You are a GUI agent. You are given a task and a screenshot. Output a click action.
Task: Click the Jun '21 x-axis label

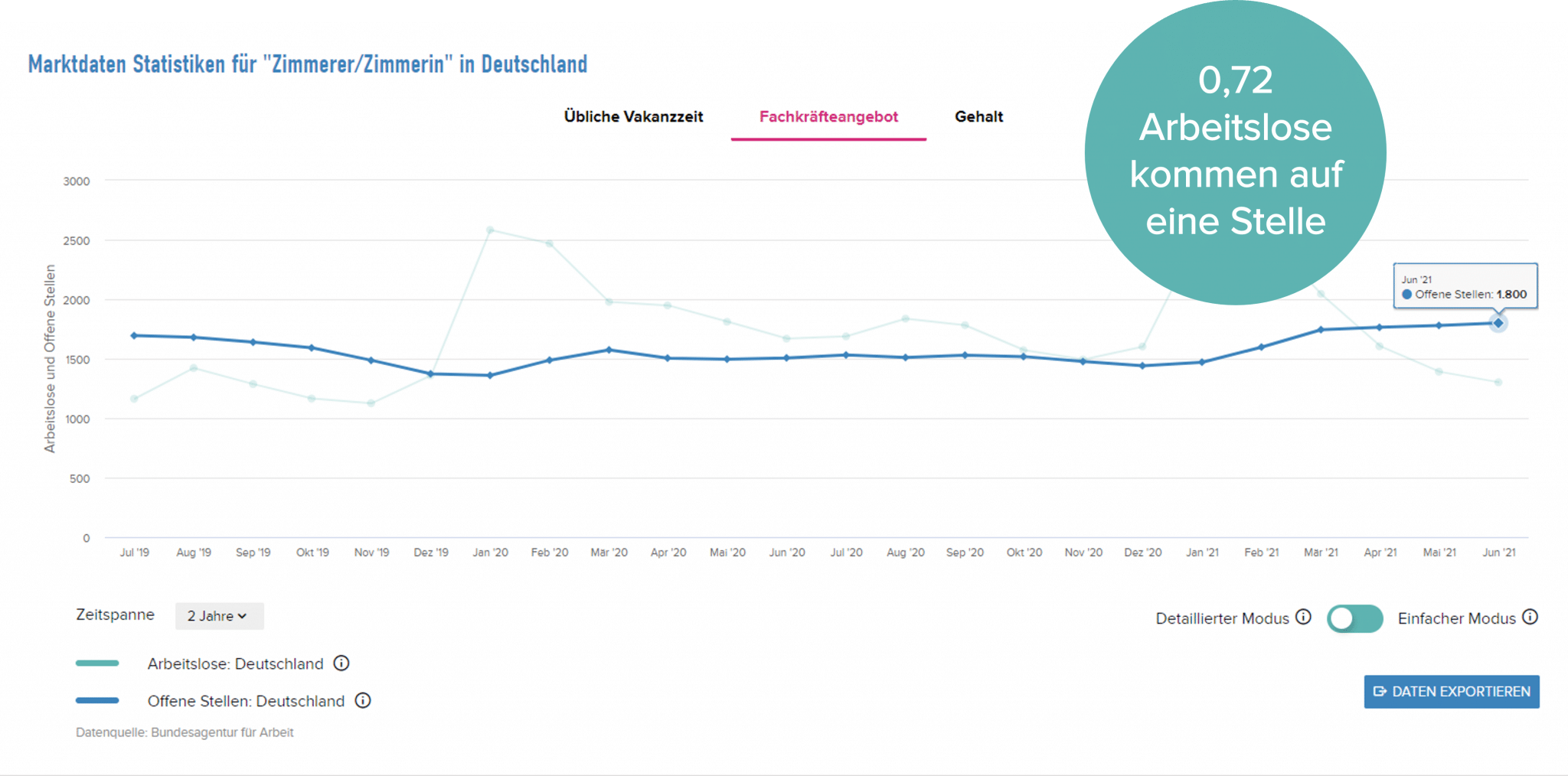pyautogui.click(x=1498, y=552)
